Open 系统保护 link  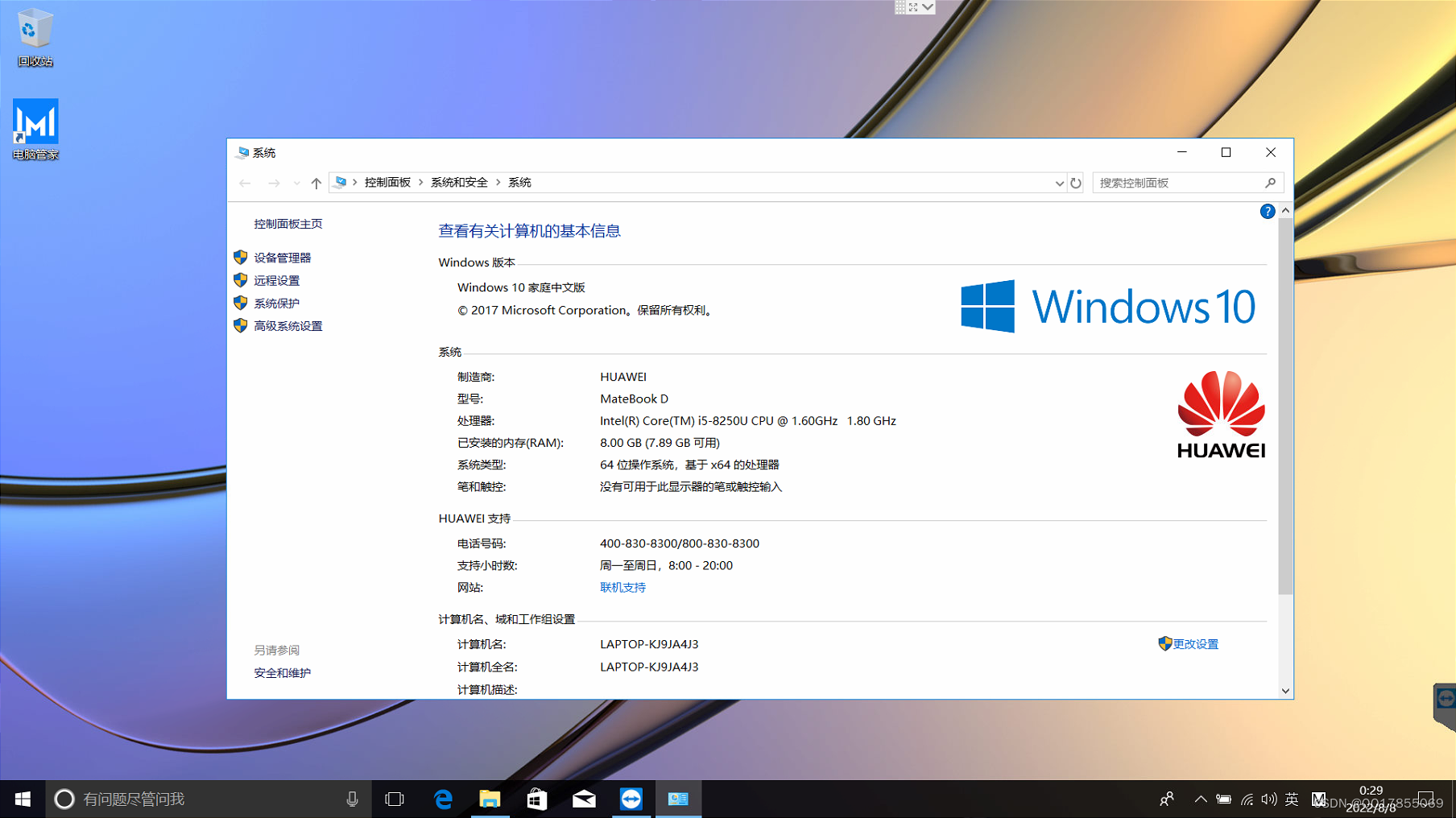pyautogui.click(x=276, y=303)
